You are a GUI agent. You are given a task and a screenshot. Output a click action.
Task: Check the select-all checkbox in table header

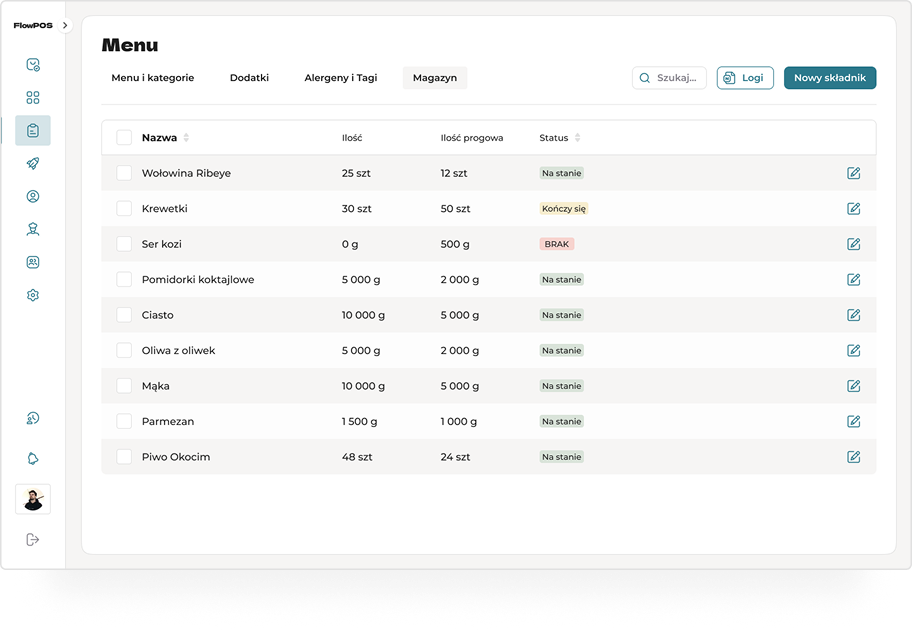click(x=124, y=138)
